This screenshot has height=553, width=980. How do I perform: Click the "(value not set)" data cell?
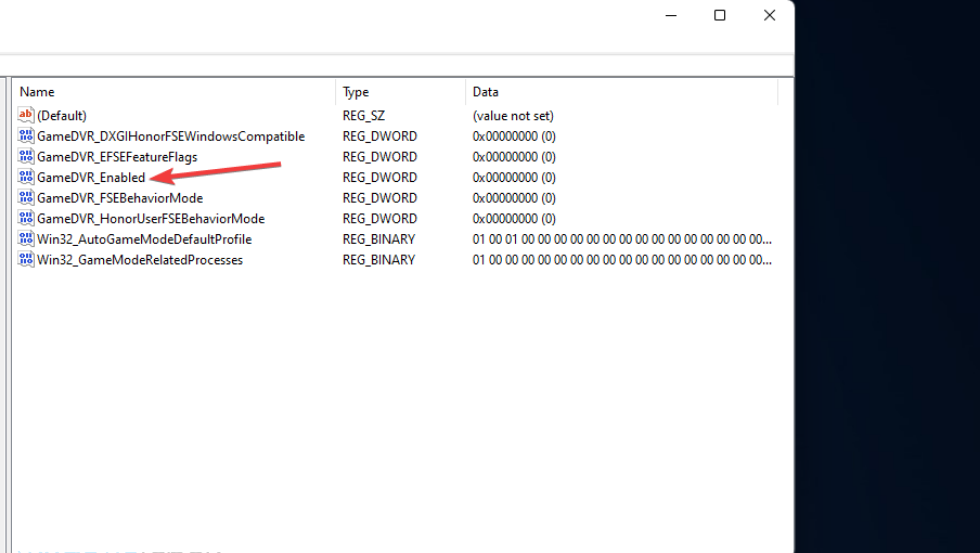513,116
